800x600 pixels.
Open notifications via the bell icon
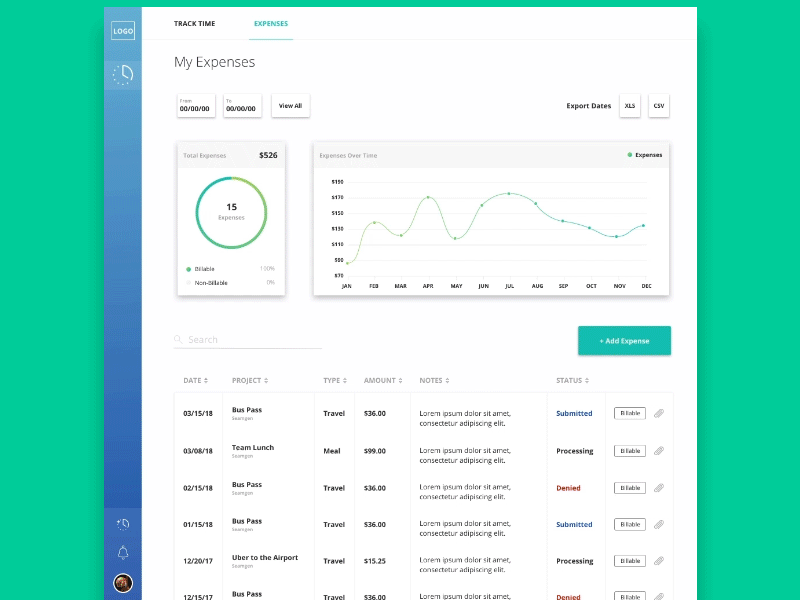(122, 552)
